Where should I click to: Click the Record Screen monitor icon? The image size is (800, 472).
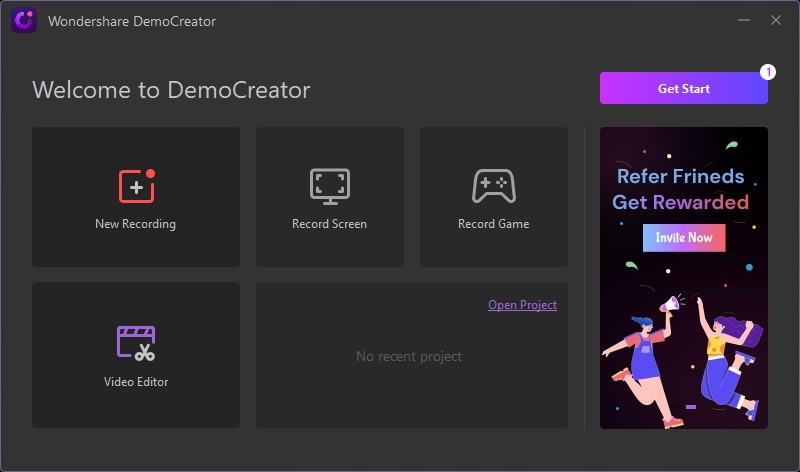(330, 186)
